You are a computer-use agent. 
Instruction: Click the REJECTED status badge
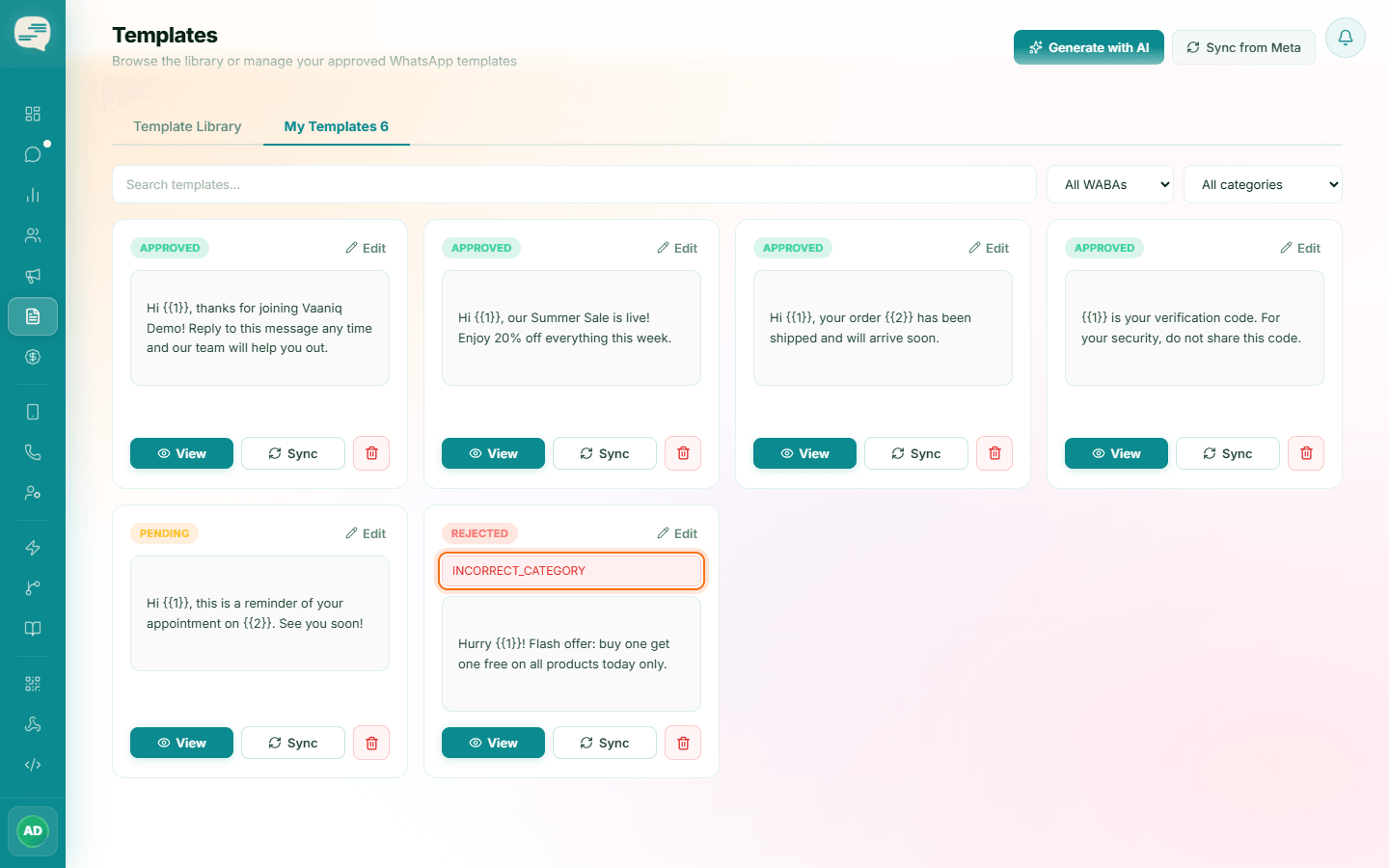[x=479, y=533]
